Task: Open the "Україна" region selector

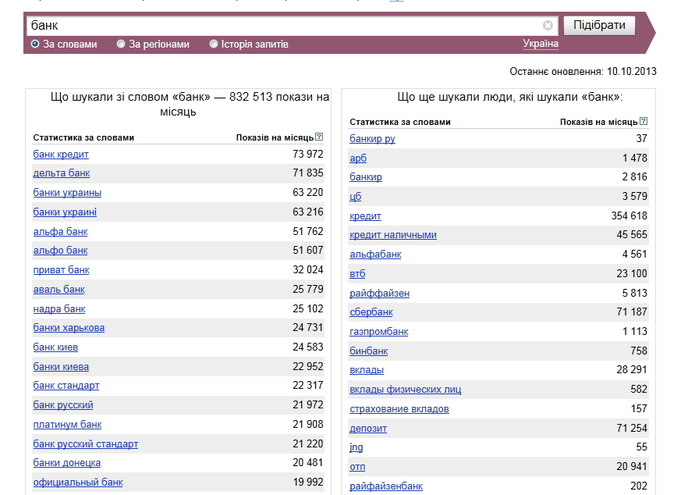Action: click(x=540, y=43)
